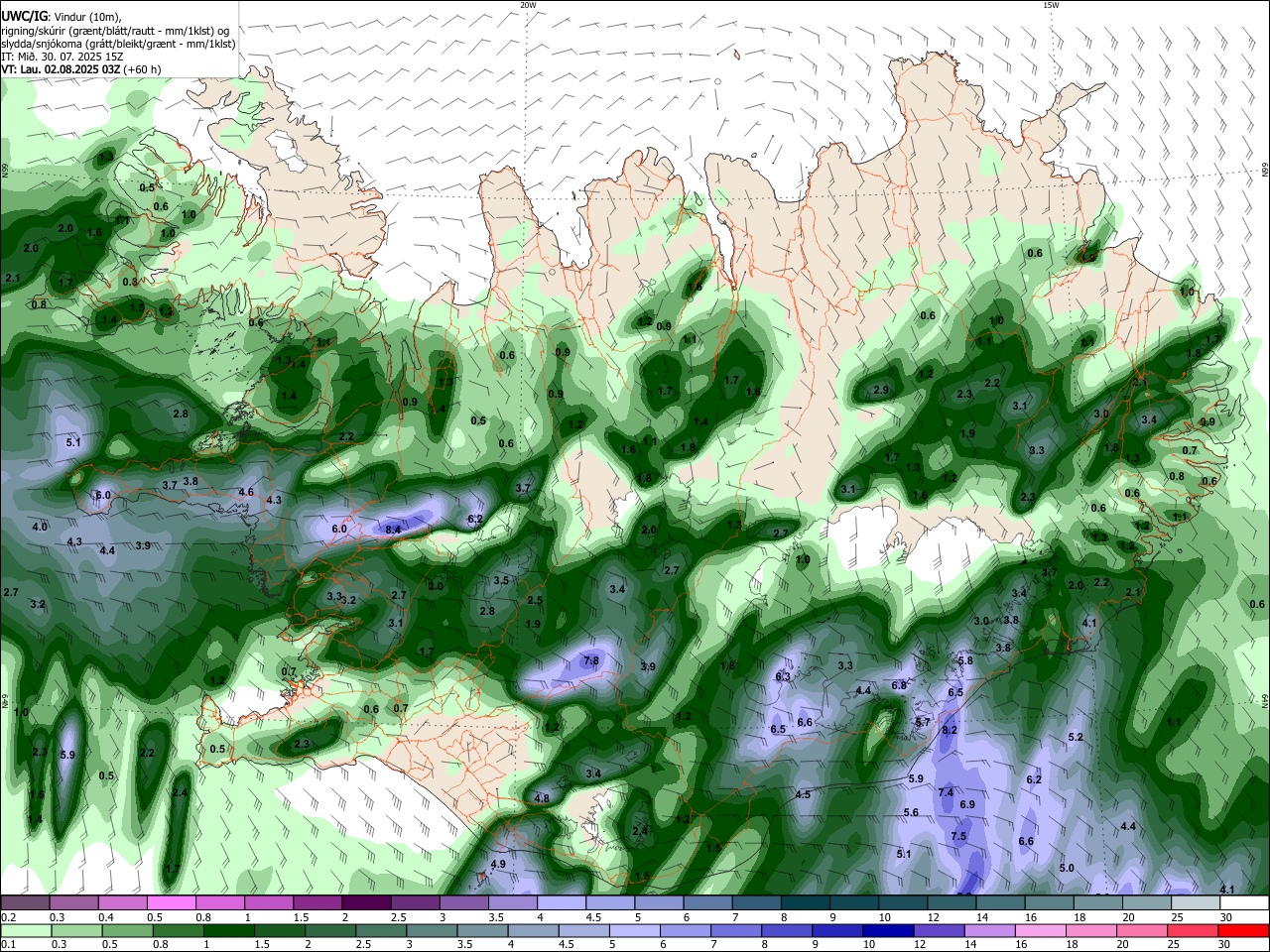Click the 'UWC/IG: Vindur (10m)' title line
The height and width of the screenshot is (952, 1270).
pos(61,17)
